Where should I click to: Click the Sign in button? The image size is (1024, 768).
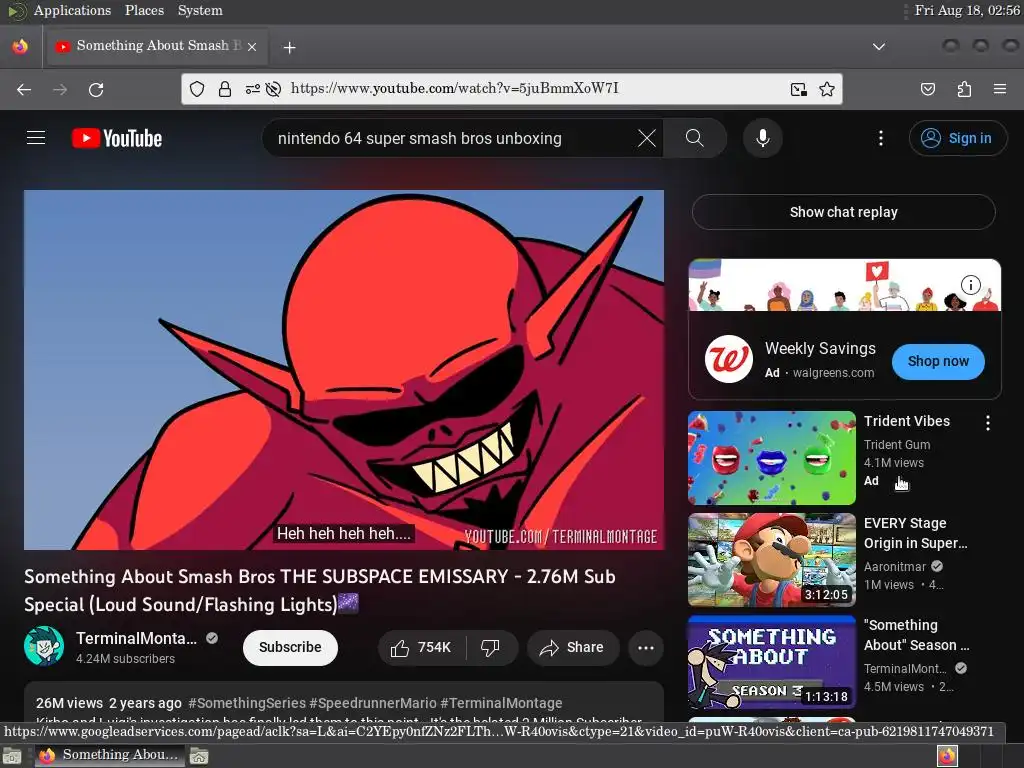click(957, 138)
